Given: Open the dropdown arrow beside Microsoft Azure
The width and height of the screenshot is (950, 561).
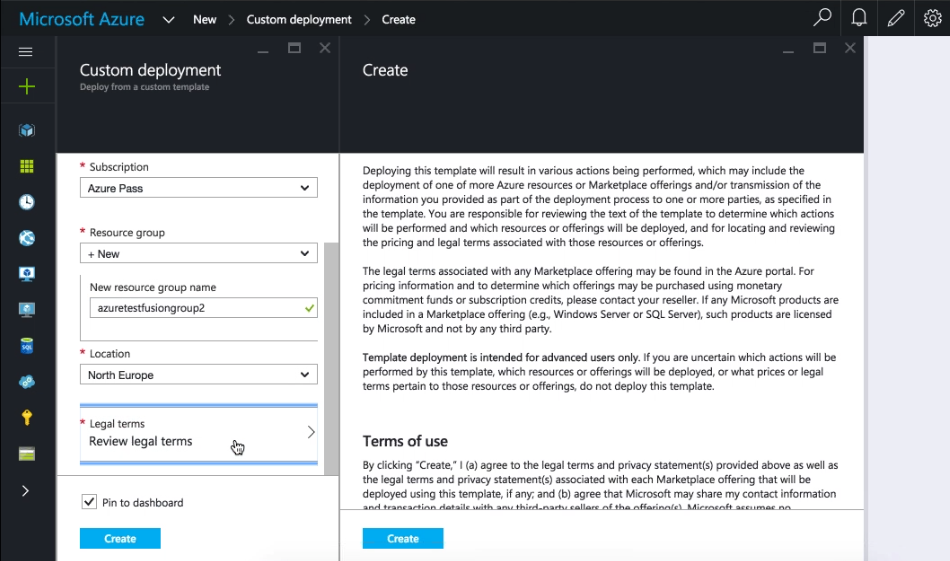Looking at the screenshot, I should (x=168, y=20).
